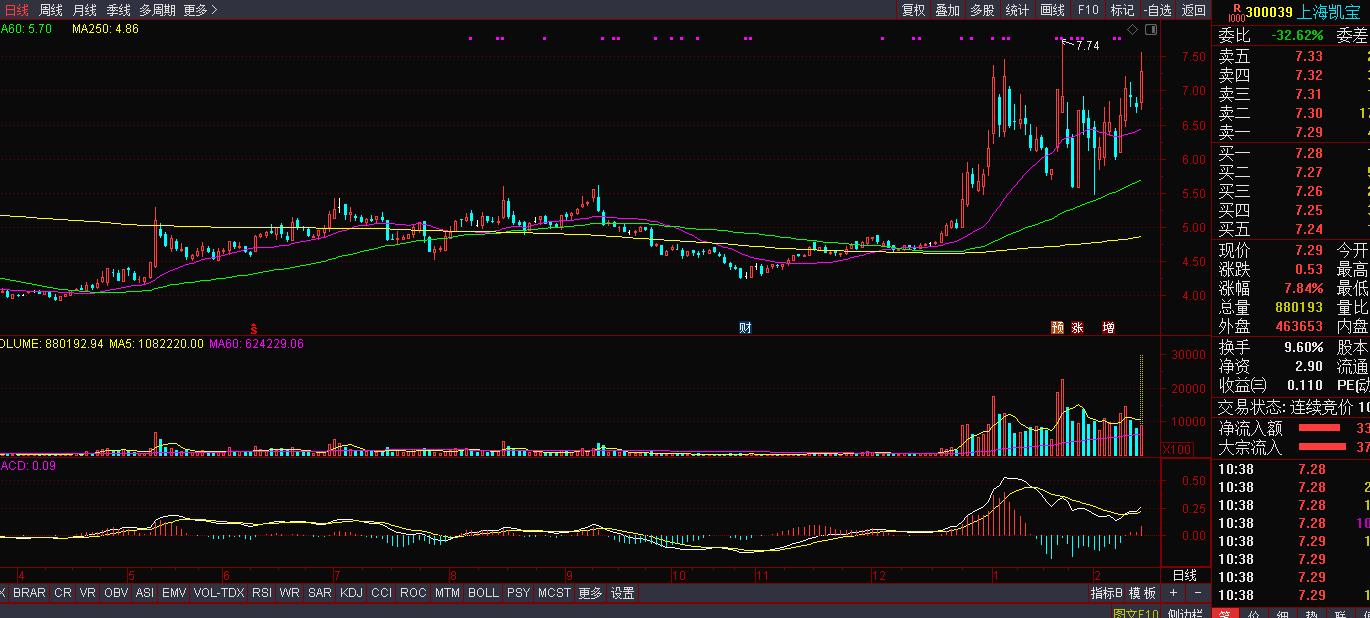Open 画线 drawing tools
This screenshot has height=618, width=1370.
[x=1052, y=10]
